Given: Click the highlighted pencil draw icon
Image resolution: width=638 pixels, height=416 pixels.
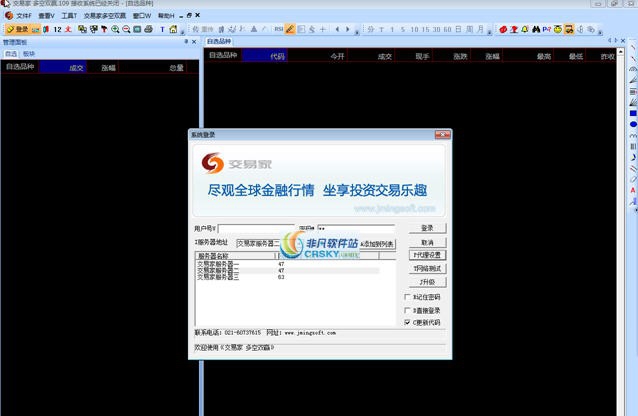Looking at the screenshot, I should pos(290,29).
